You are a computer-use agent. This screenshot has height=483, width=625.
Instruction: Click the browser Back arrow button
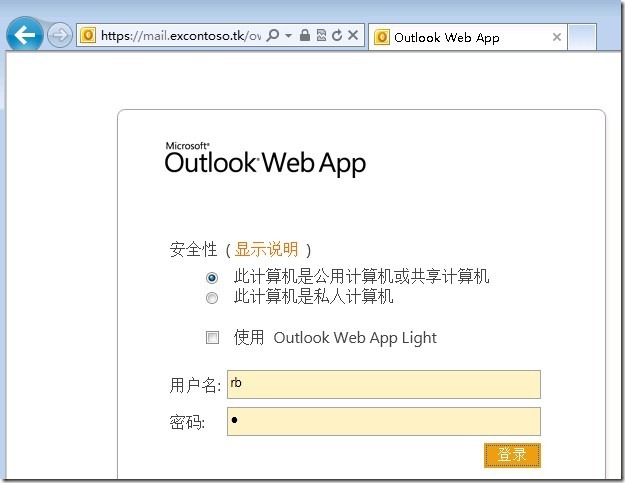tap(24, 36)
